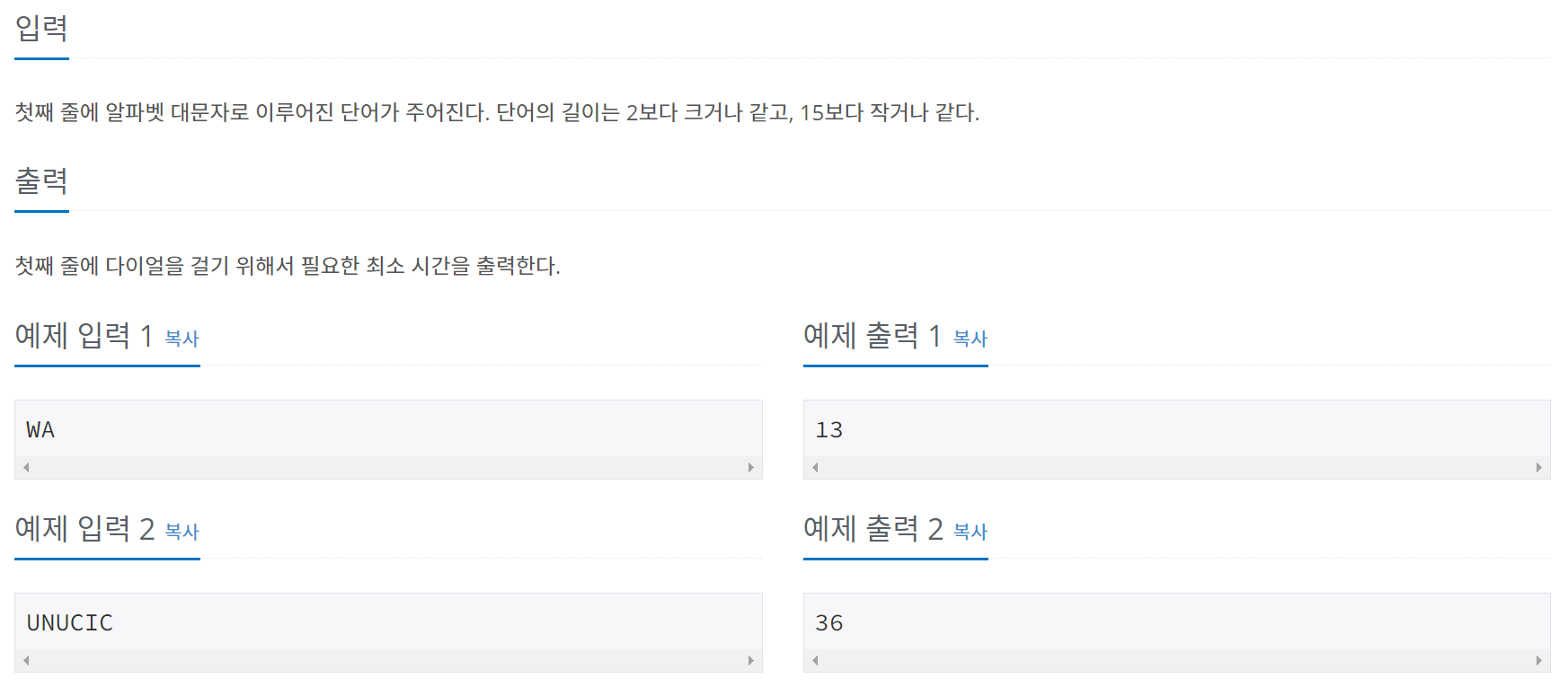Screen dimensions: 1568x696
Task: Click the 36 sample output value
Action: [x=828, y=623]
